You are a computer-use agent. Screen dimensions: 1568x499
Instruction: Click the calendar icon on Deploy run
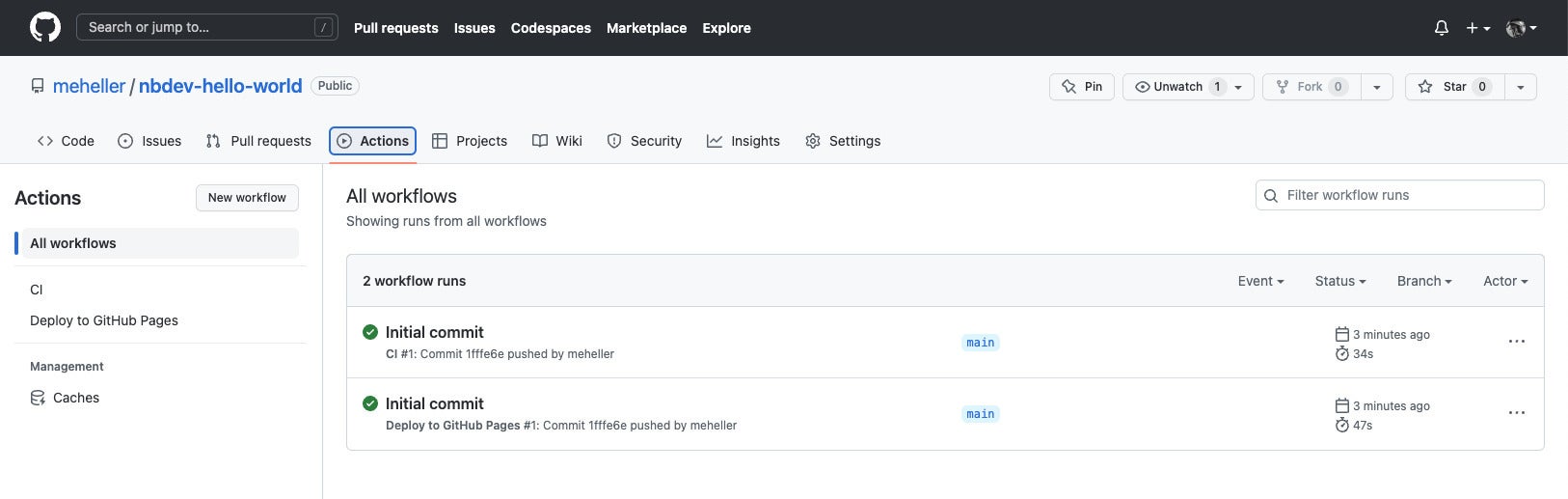(x=1341, y=405)
